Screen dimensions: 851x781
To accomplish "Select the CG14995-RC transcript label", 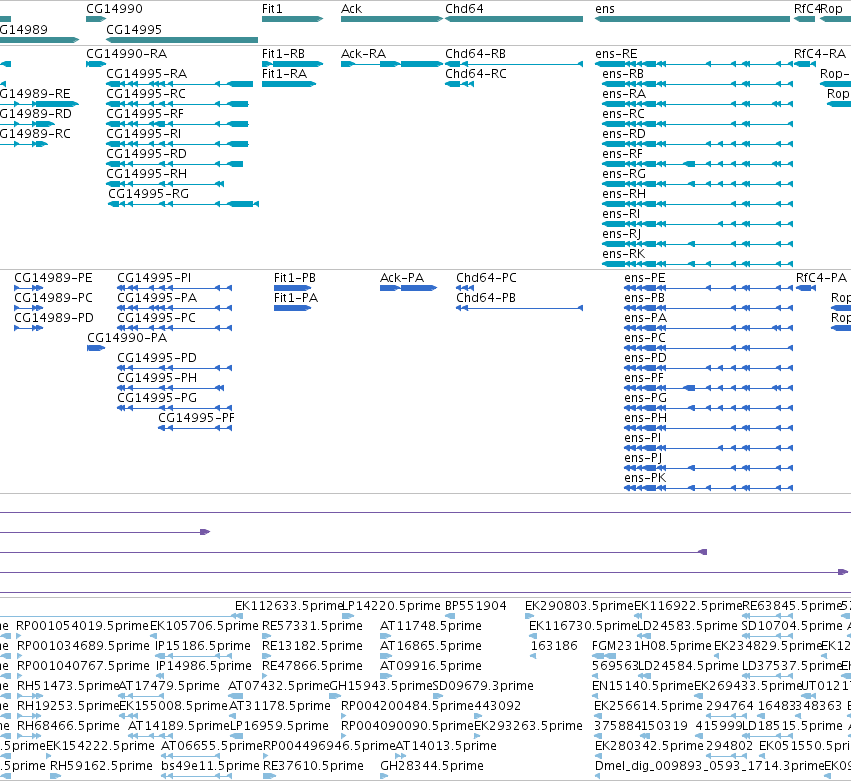I will tap(146, 94).
